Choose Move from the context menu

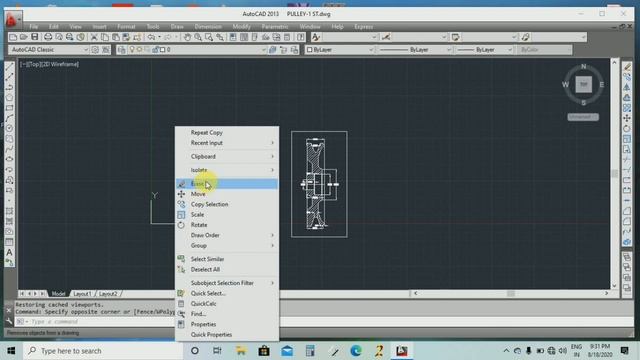[x=227, y=194]
